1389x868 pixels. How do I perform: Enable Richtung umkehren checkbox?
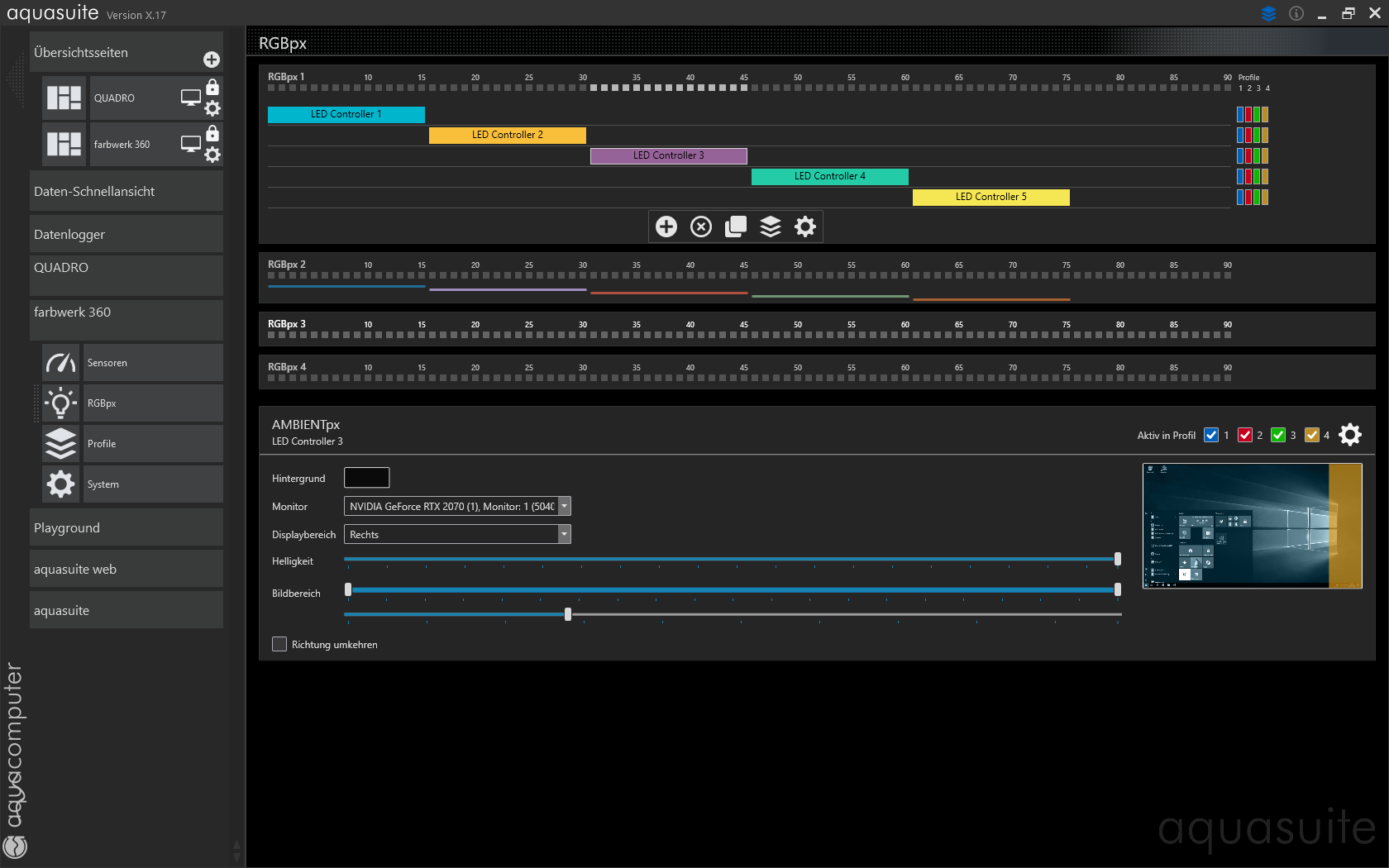(x=279, y=644)
